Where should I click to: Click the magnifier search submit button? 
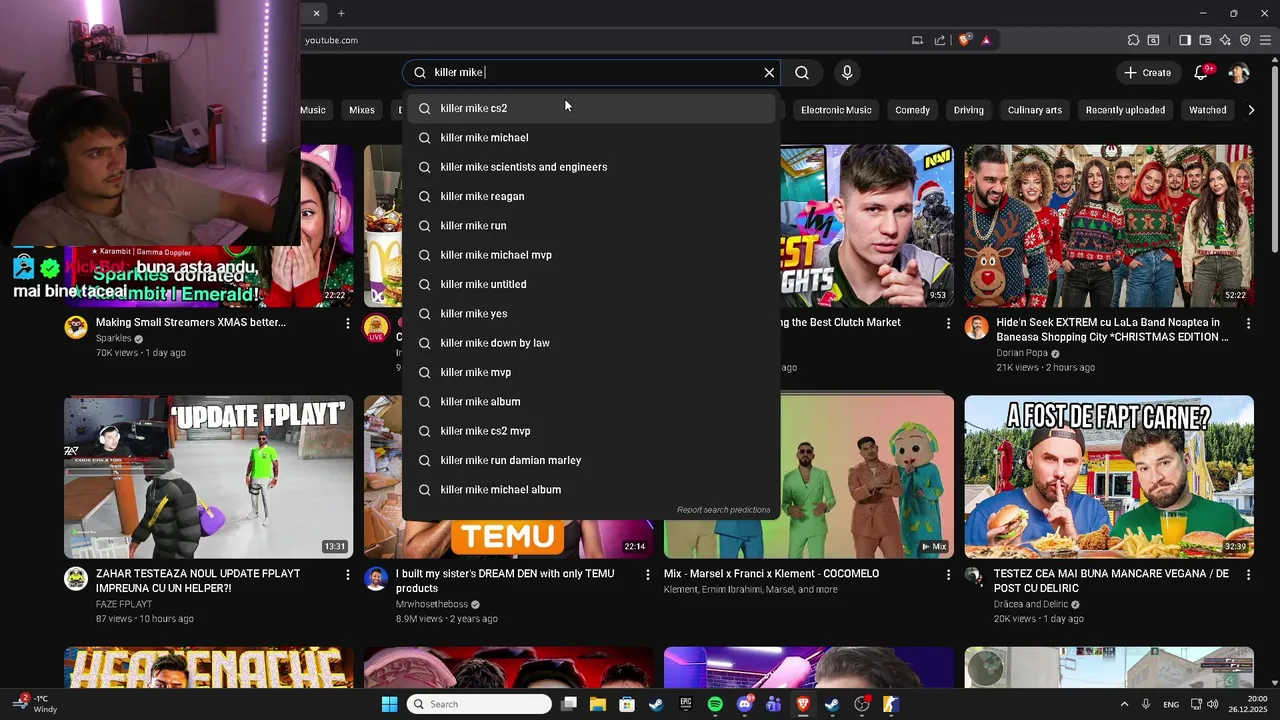tap(802, 72)
